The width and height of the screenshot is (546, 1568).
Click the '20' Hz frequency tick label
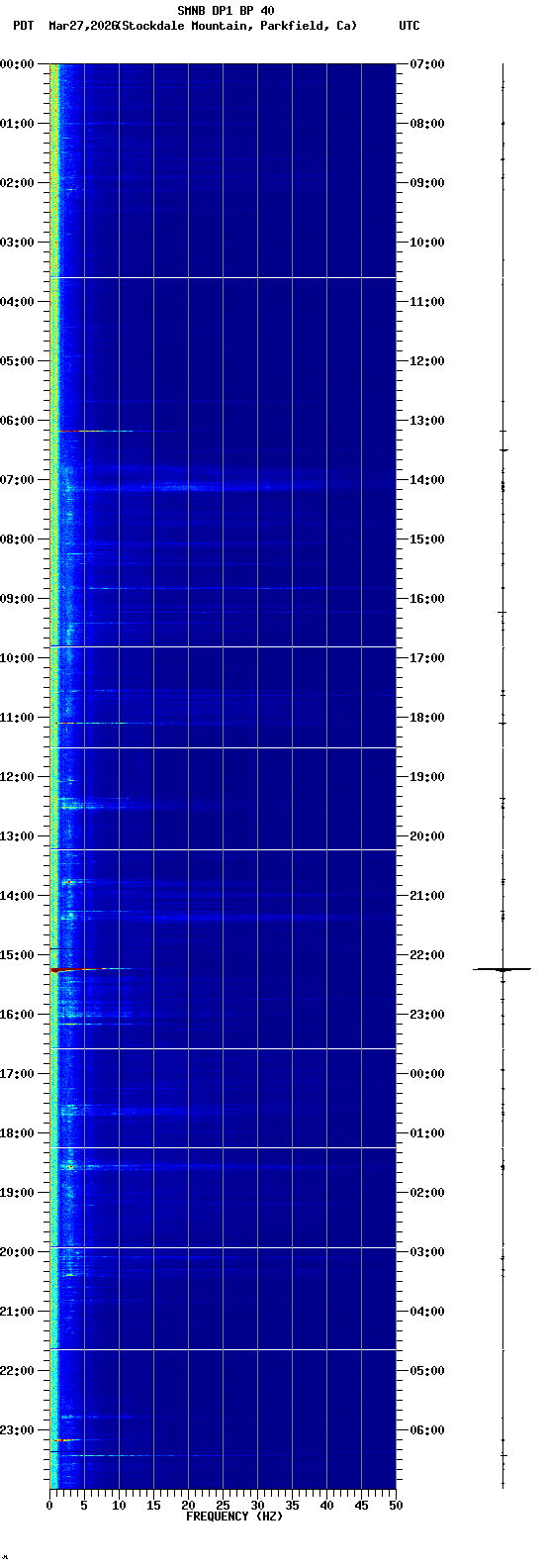coord(188,1506)
